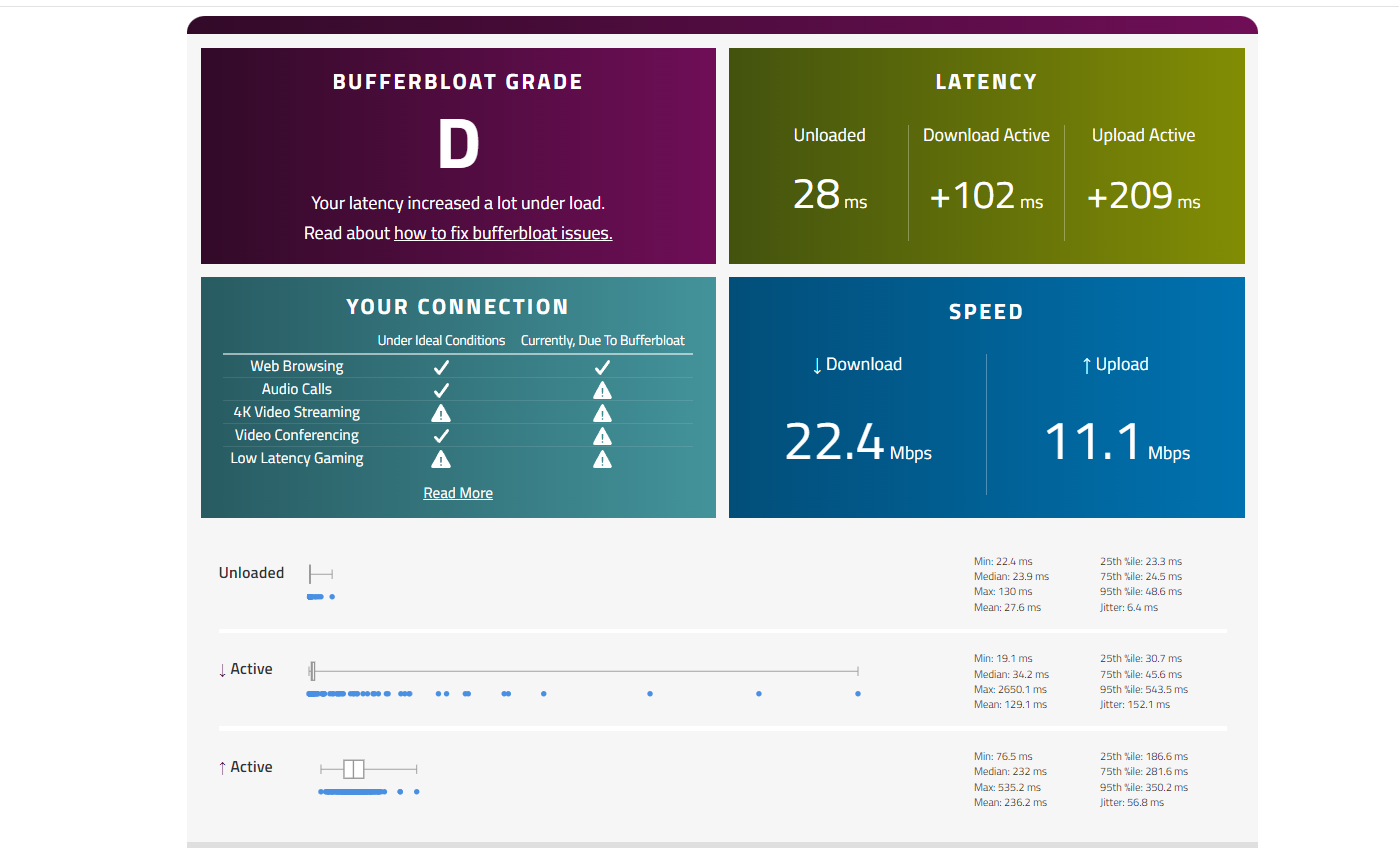
Task: Select the Download Active latency value
Action: (986, 195)
